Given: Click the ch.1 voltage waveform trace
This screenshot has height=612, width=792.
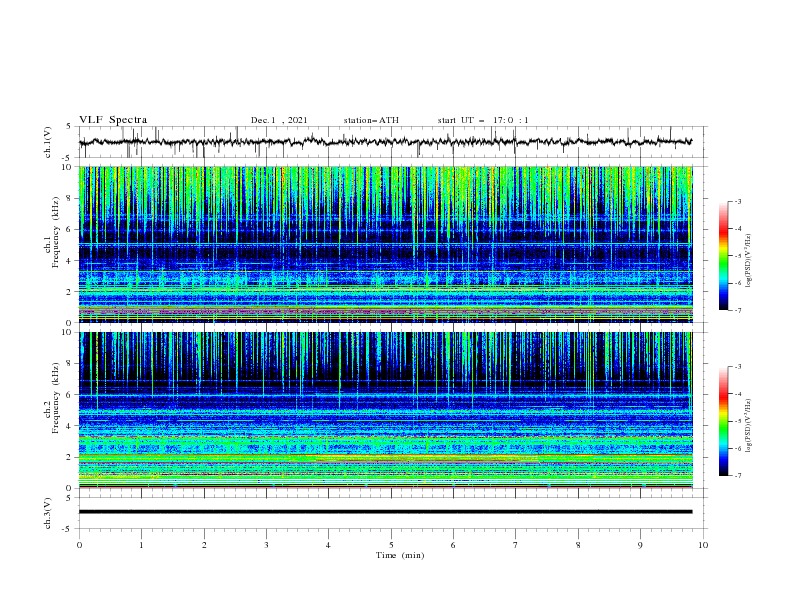Looking at the screenshot, I should click(x=385, y=142).
